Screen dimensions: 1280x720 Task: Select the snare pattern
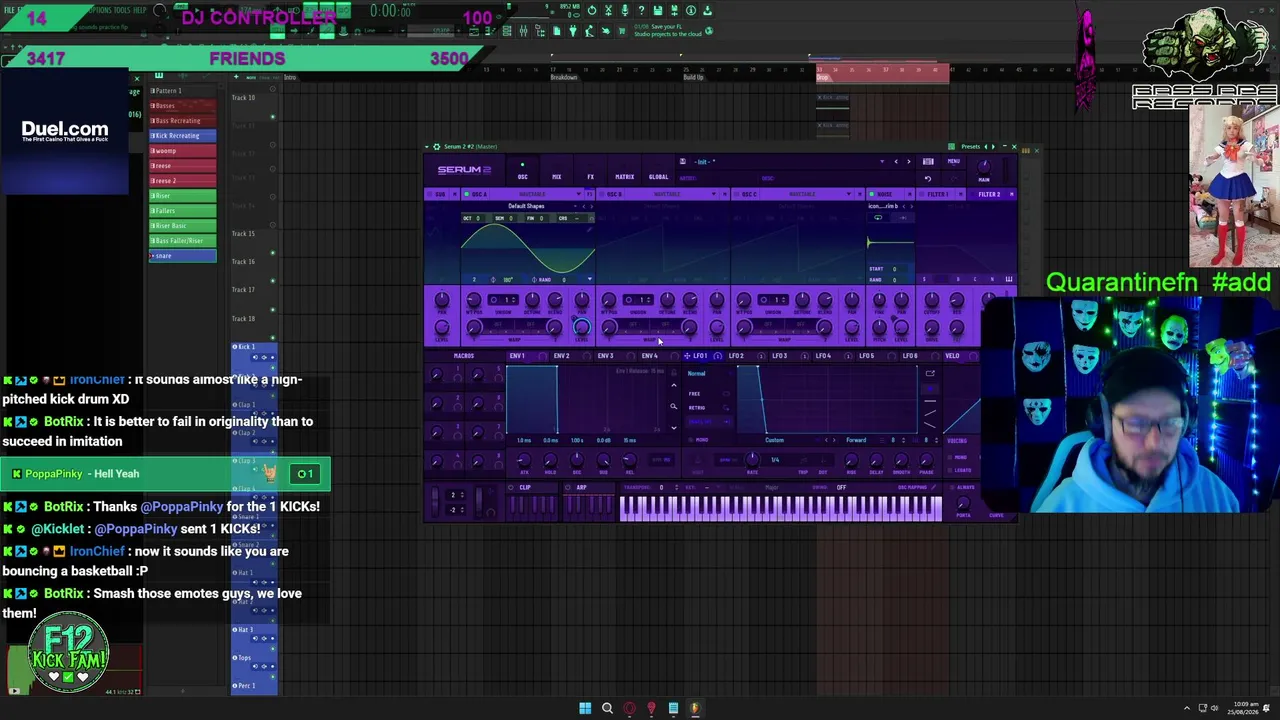tap(183, 256)
